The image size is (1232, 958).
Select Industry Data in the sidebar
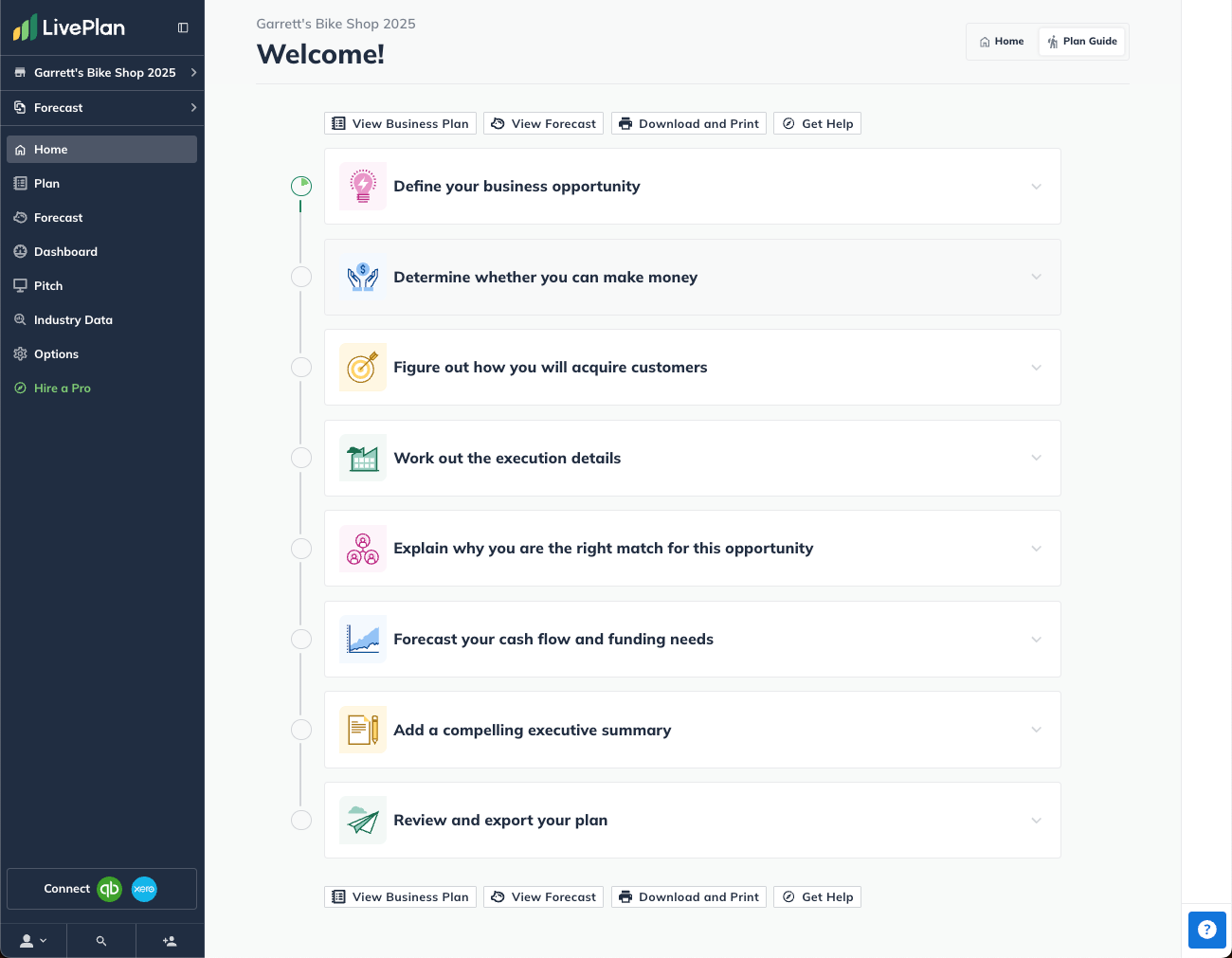click(71, 319)
